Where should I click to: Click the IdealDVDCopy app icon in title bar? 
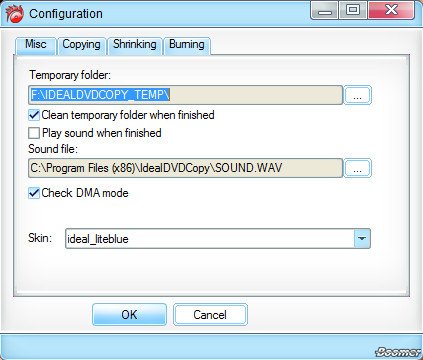click(x=14, y=14)
